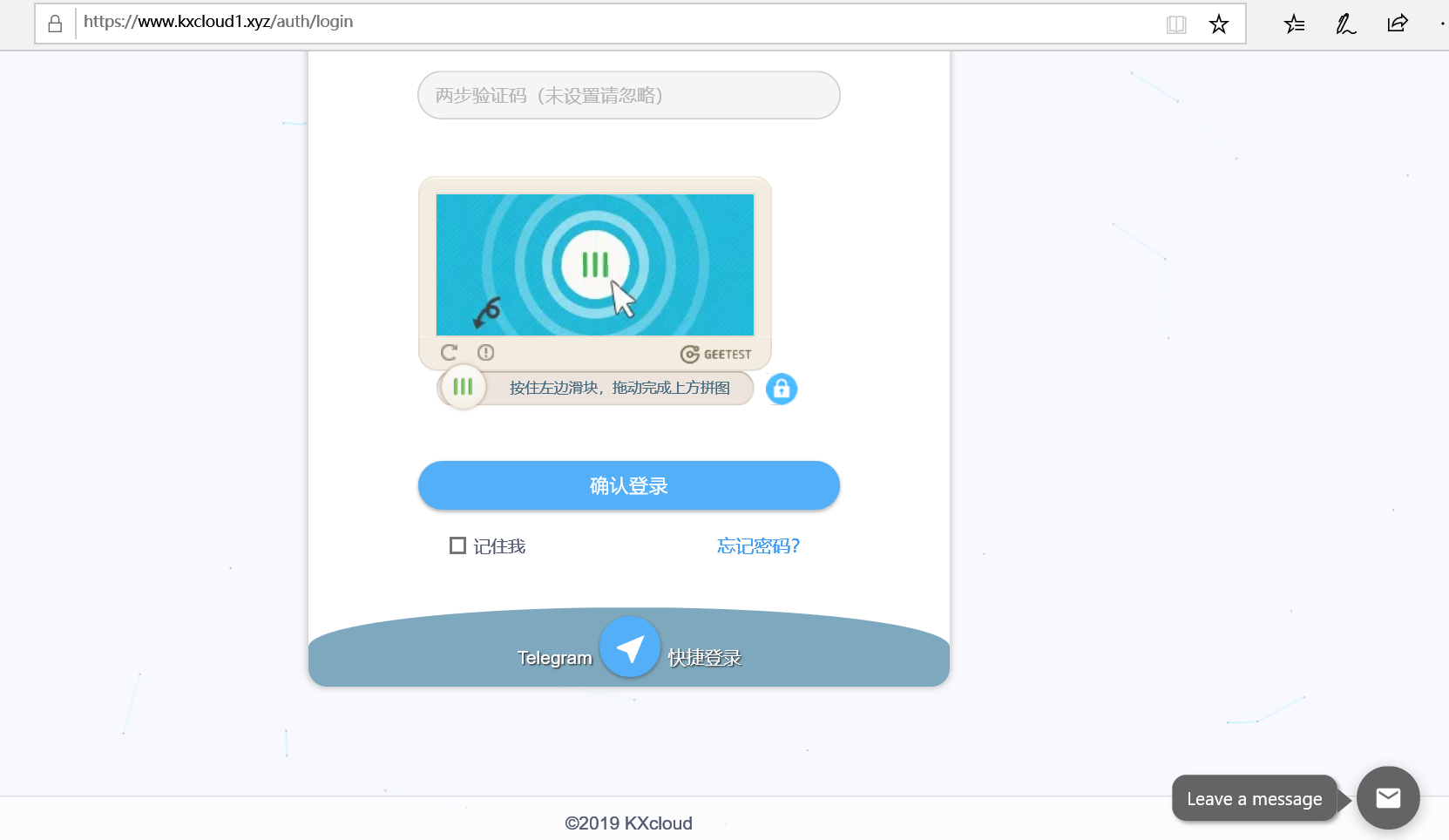This screenshot has width=1449, height=840.
Task: Select the Telegram paper-plane icon
Action: coord(629,647)
